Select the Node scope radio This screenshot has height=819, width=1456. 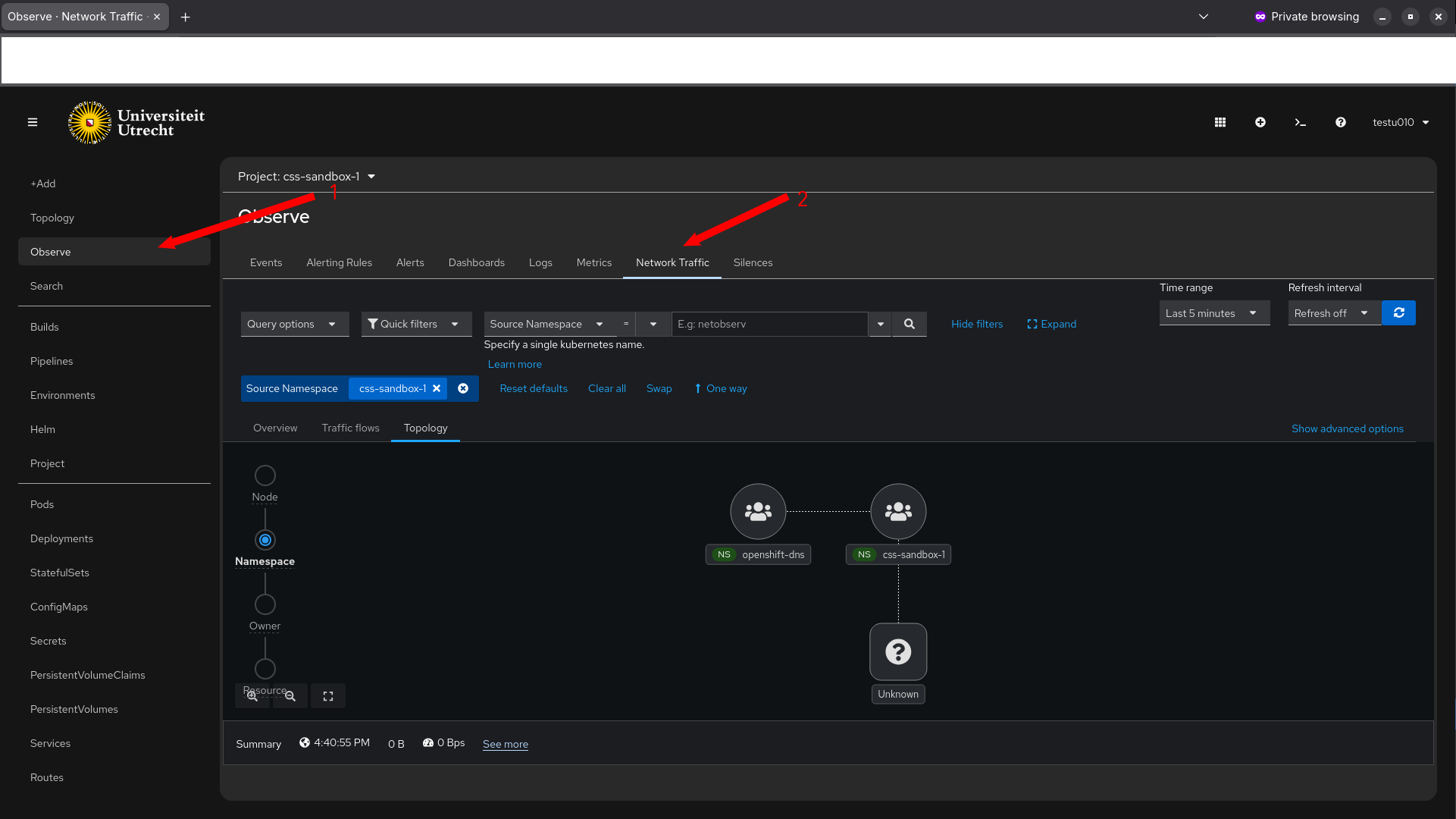[x=265, y=475]
